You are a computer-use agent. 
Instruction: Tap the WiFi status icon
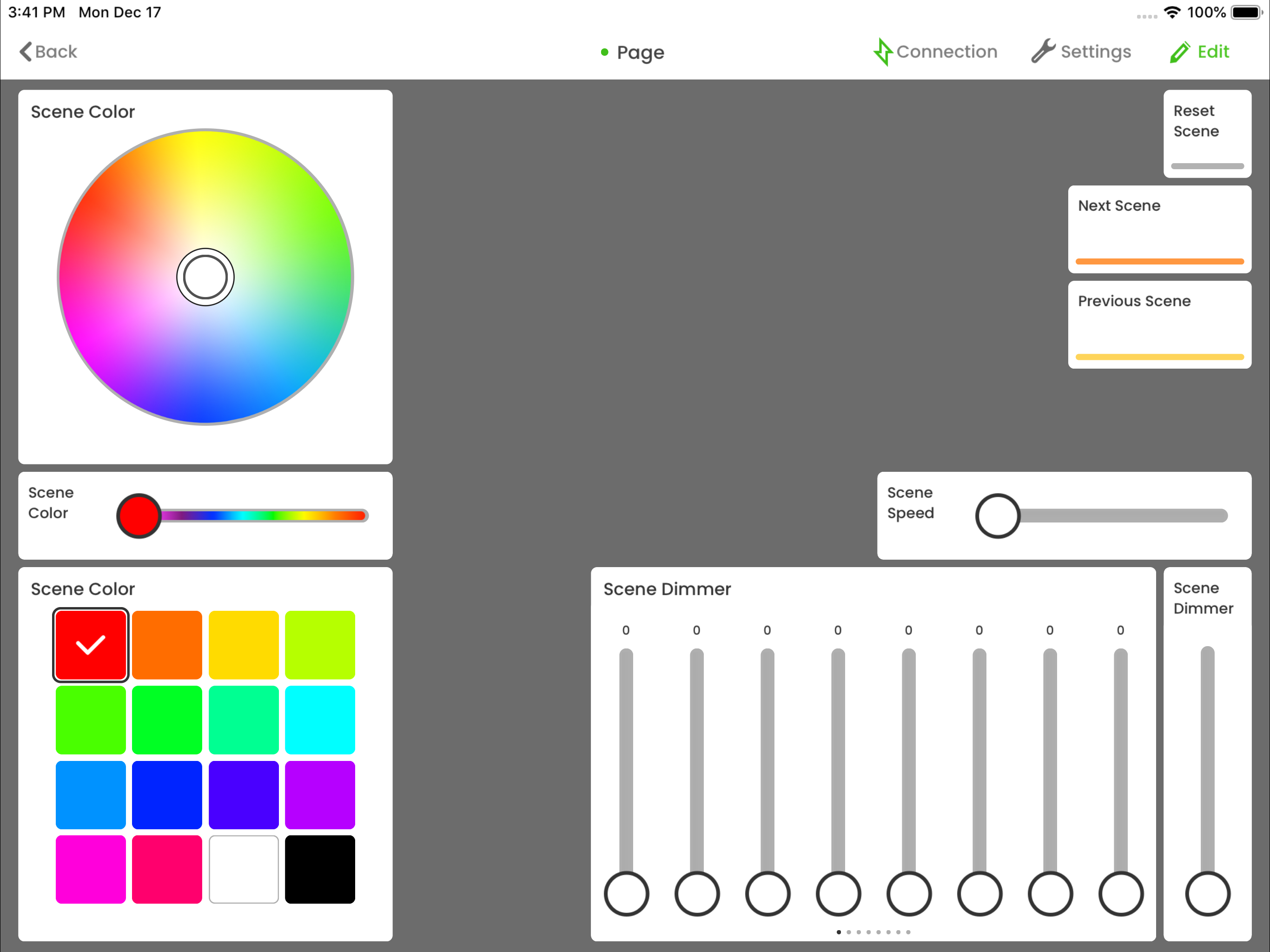click(x=1172, y=13)
